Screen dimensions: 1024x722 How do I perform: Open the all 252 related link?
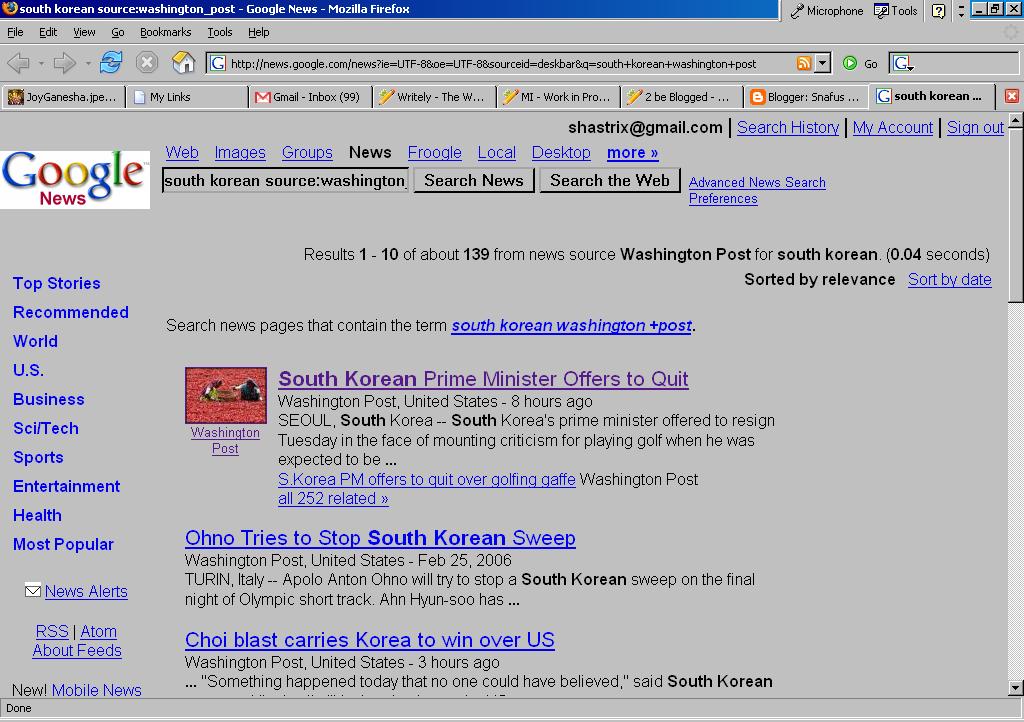(x=333, y=498)
